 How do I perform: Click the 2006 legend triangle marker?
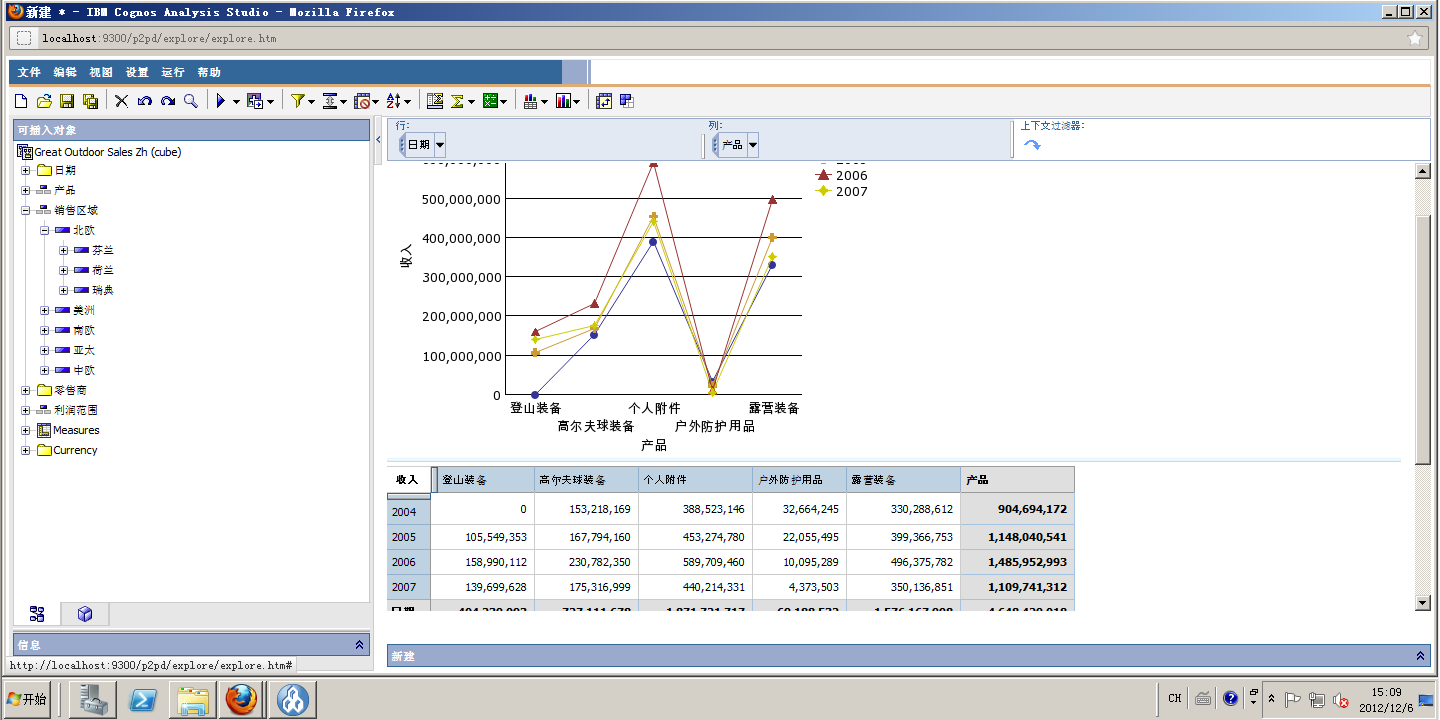(x=824, y=175)
